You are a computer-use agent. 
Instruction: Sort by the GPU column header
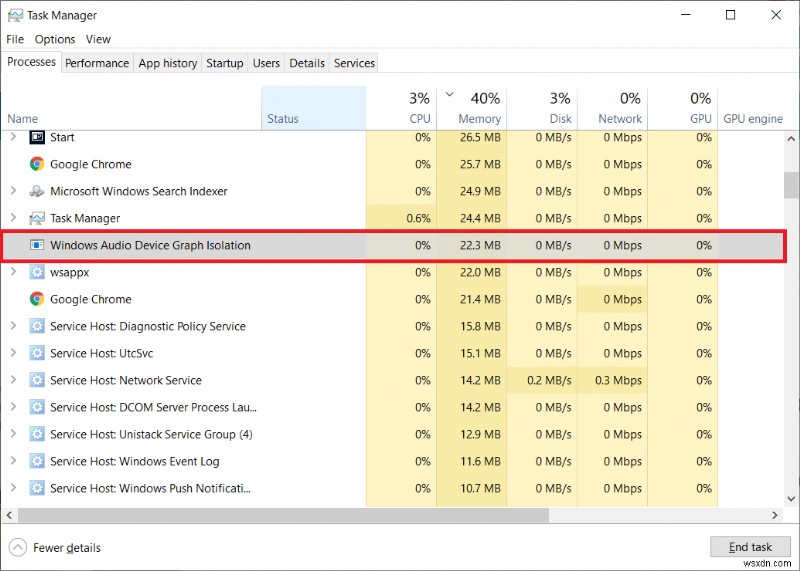[x=683, y=108]
